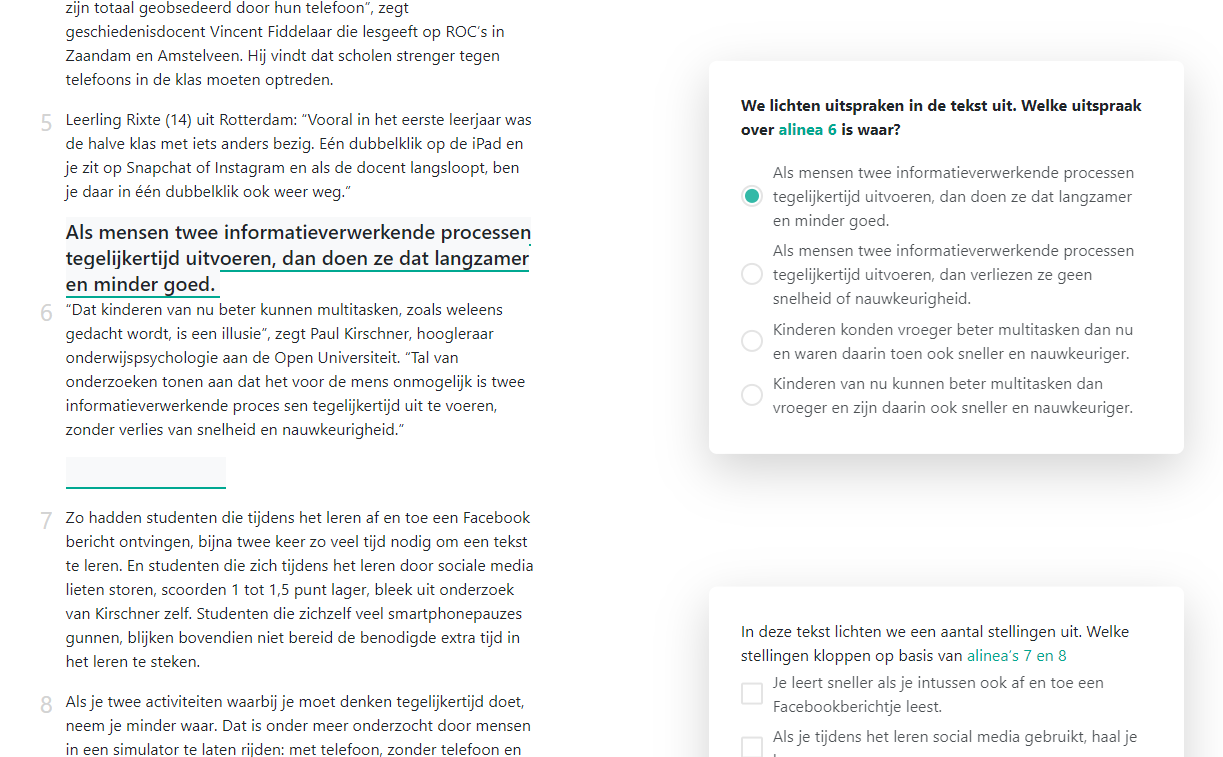Click the highlighted sentence about informatieverwerkende processen
The height and width of the screenshot is (757, 1223).
coord(297,256)
